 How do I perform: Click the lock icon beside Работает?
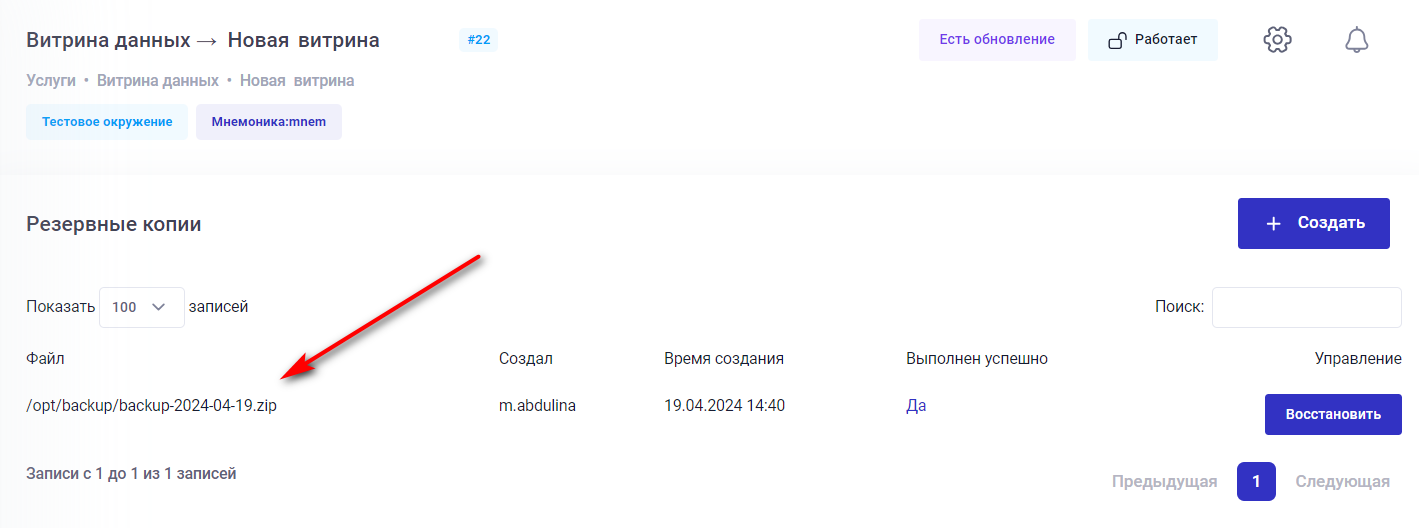[x=1118, y=41]
